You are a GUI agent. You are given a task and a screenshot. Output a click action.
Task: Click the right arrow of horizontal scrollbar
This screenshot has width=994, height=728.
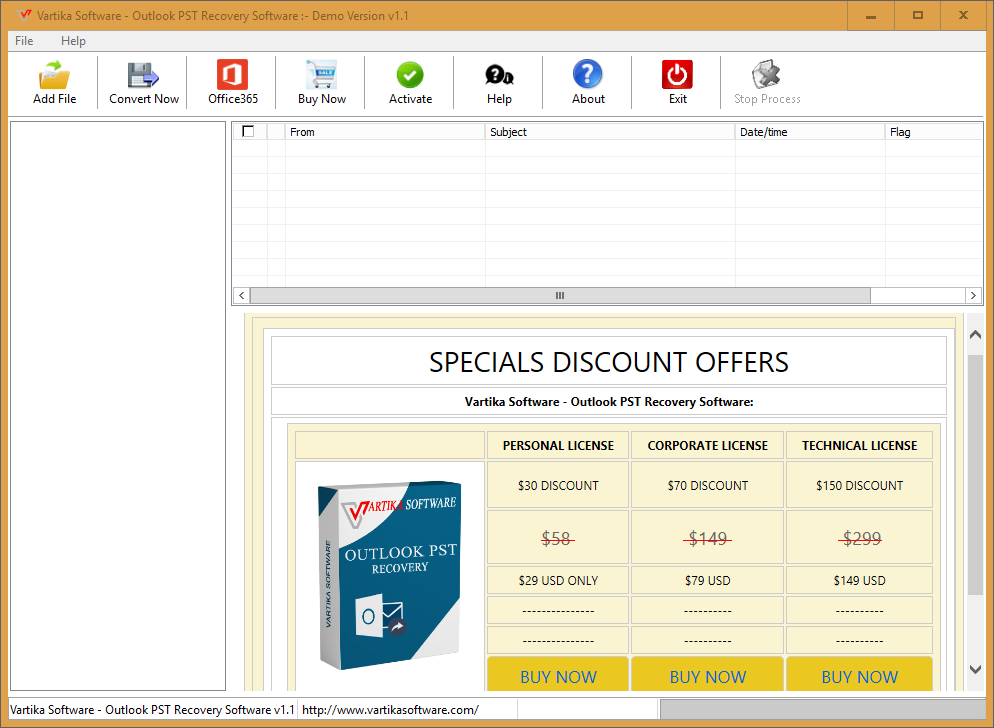point(974,296)
